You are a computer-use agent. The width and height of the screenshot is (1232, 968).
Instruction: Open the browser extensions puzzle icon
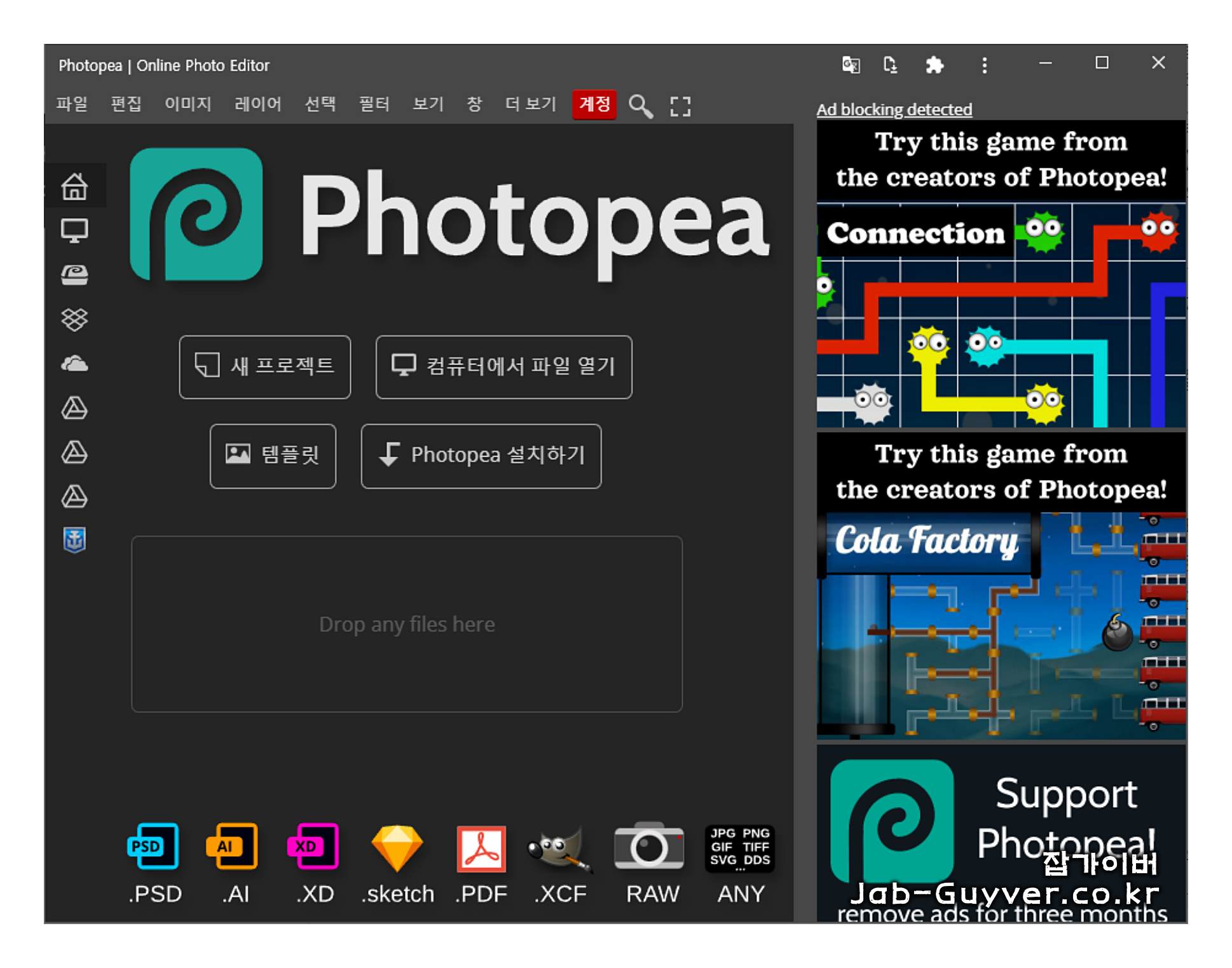[x=934, y=65]
